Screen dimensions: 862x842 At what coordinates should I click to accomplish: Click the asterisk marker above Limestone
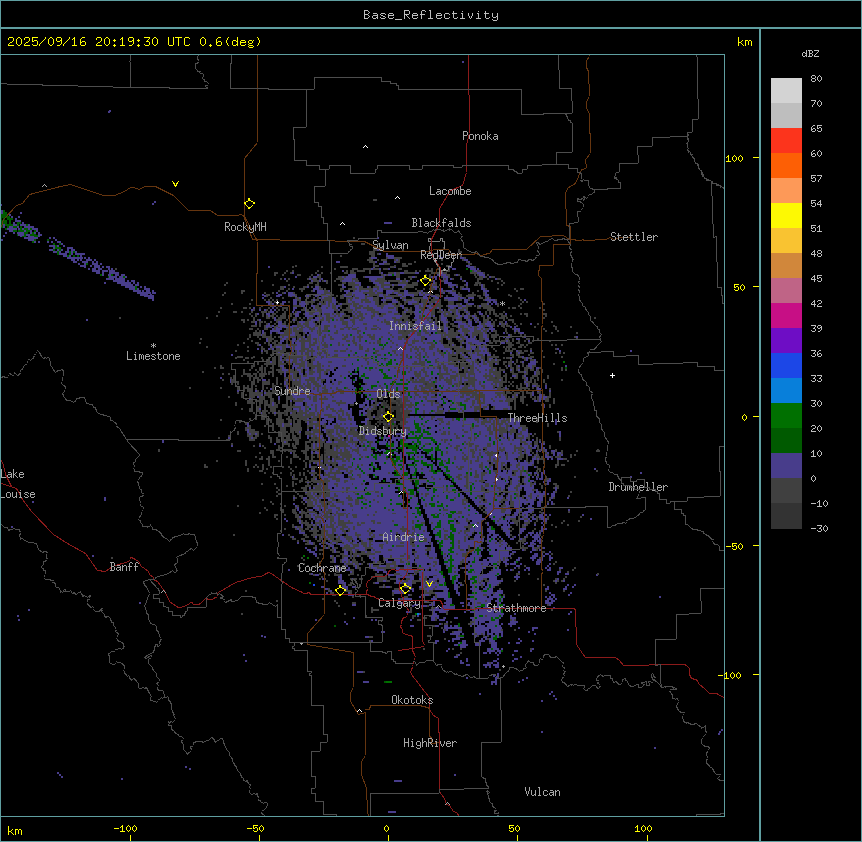pyautogui.click(x=153, y=345)
